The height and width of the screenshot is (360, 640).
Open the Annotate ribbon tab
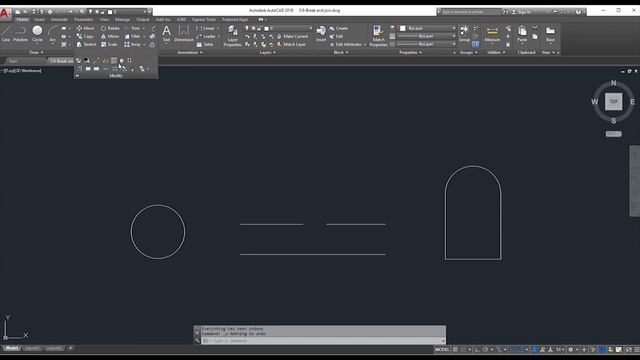pos(59,19)
